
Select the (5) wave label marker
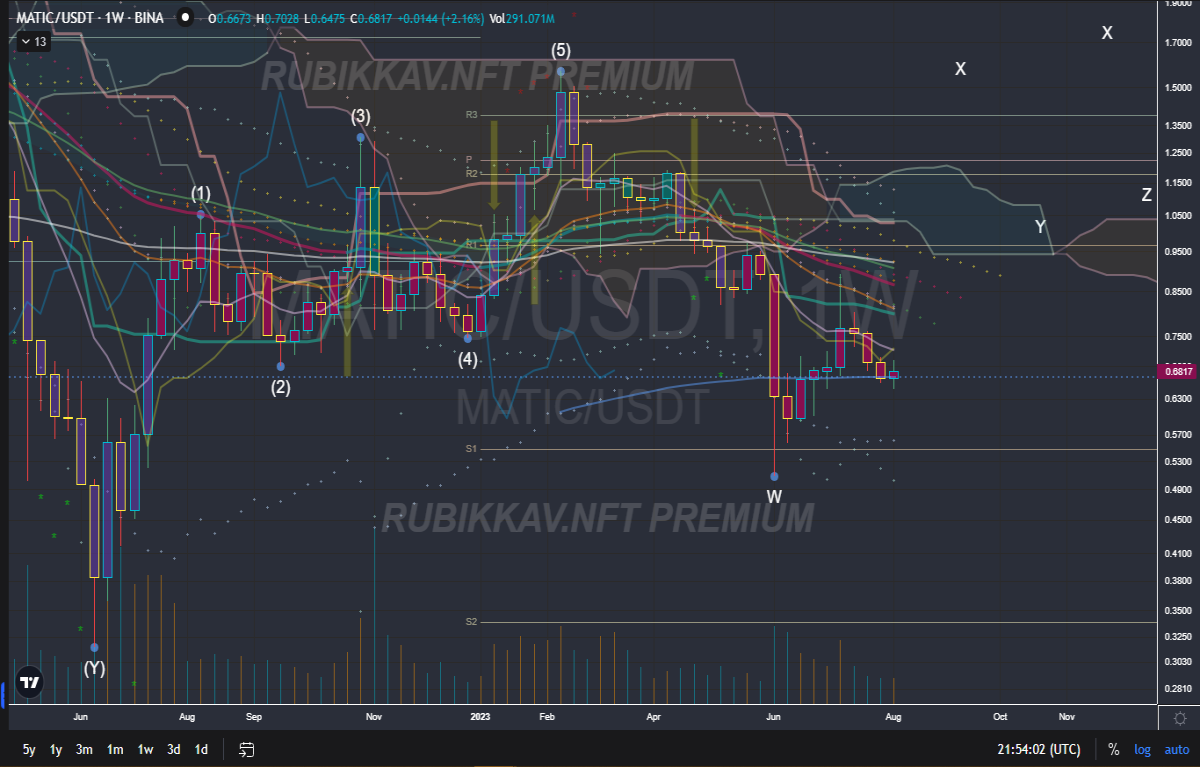(x=561, y=50)
